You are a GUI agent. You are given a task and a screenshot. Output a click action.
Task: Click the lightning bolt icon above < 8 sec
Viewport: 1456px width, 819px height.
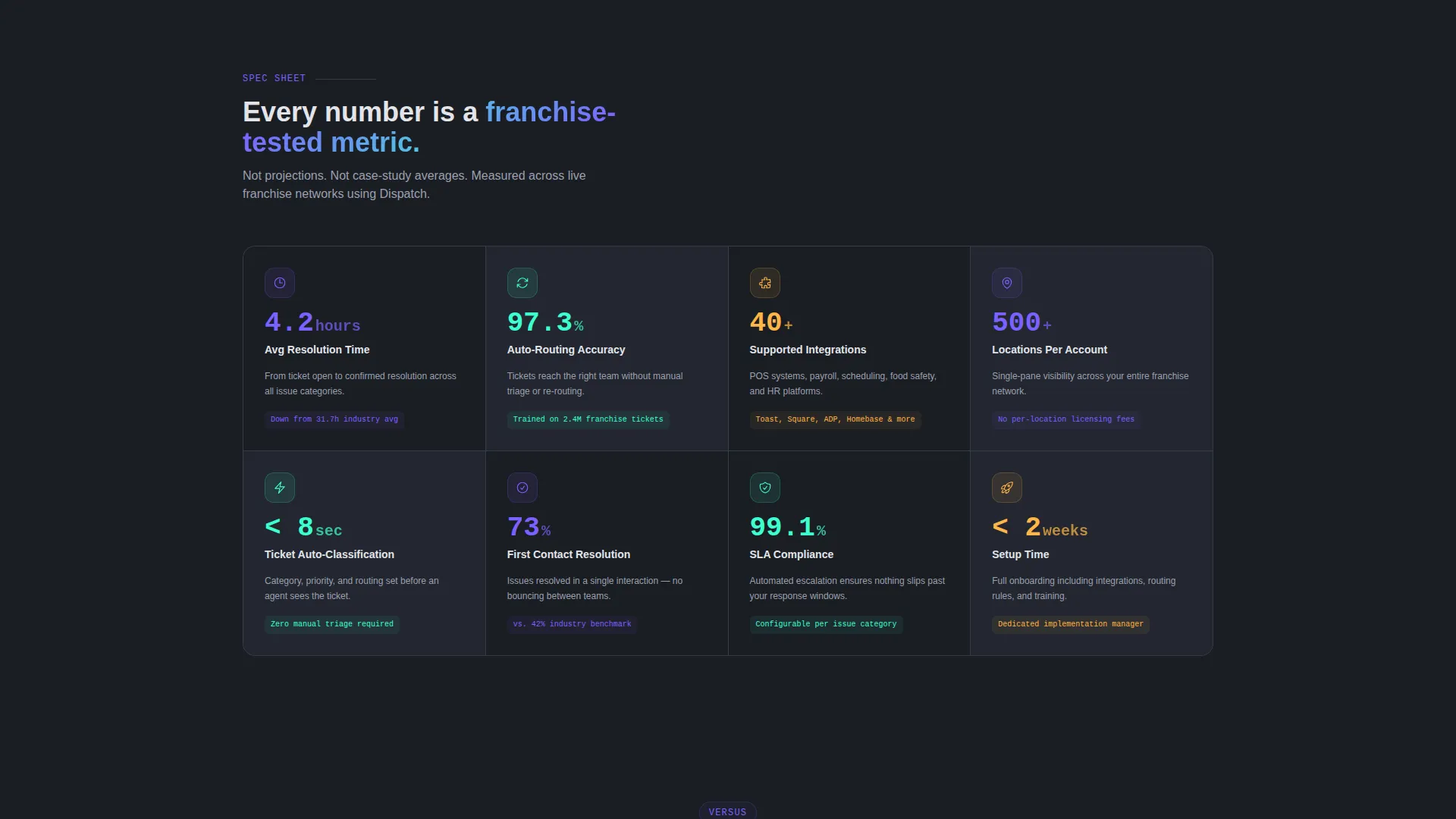280,488
